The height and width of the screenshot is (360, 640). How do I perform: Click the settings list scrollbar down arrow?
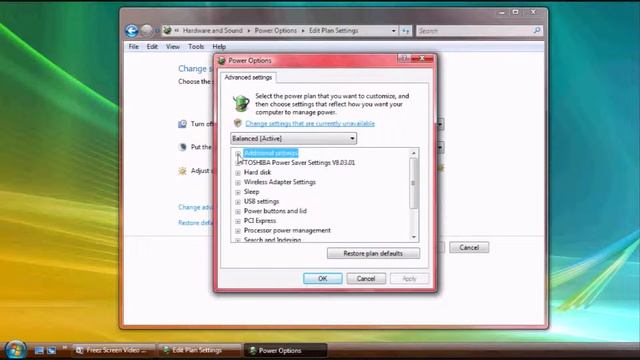[x=413, y=237]
